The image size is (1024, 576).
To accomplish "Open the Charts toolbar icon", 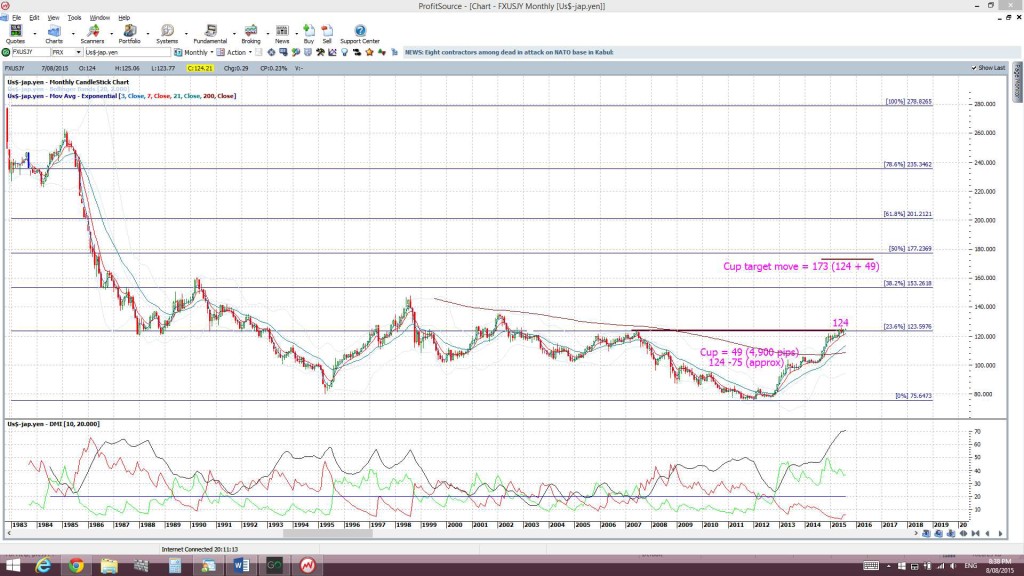I will click(x=54, y=34).
